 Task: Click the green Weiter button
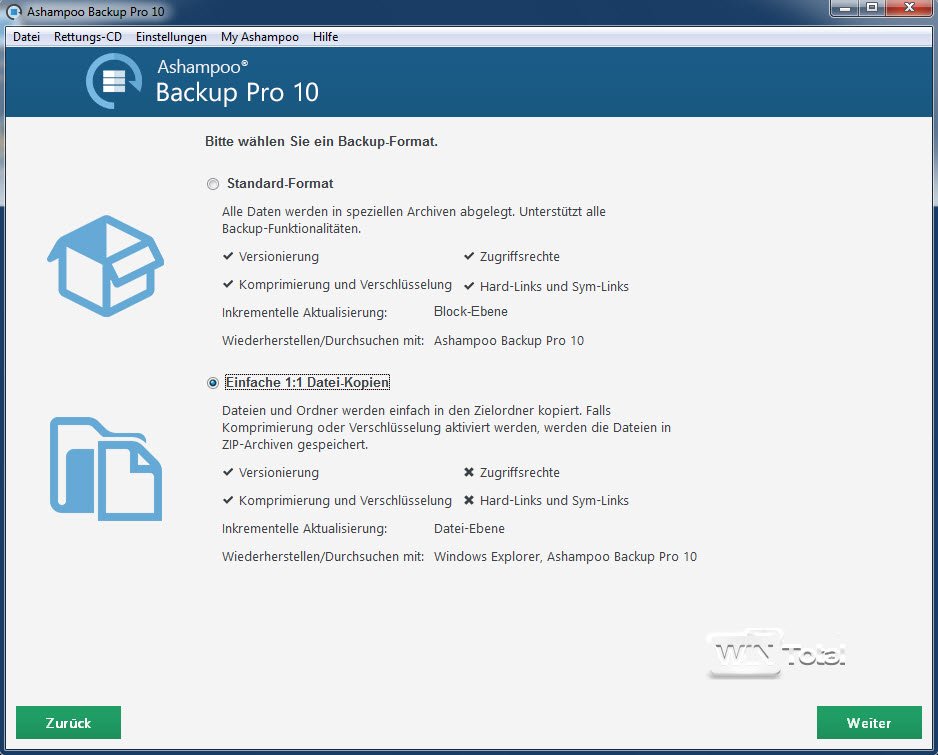click(869, 723)
